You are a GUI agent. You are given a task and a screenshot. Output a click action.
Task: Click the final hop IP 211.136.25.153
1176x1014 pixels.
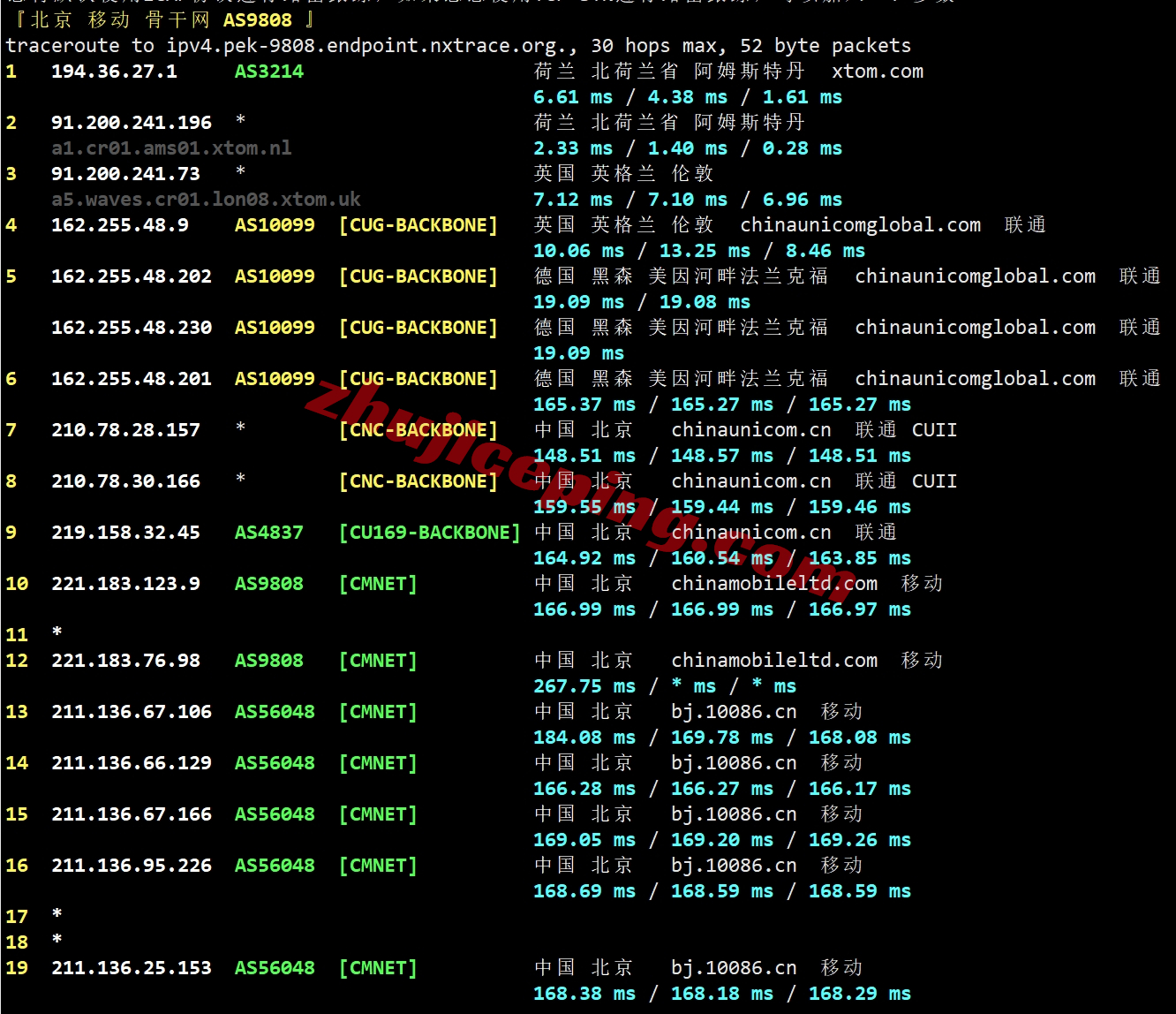pyautogui.click(x=132, y=968)
